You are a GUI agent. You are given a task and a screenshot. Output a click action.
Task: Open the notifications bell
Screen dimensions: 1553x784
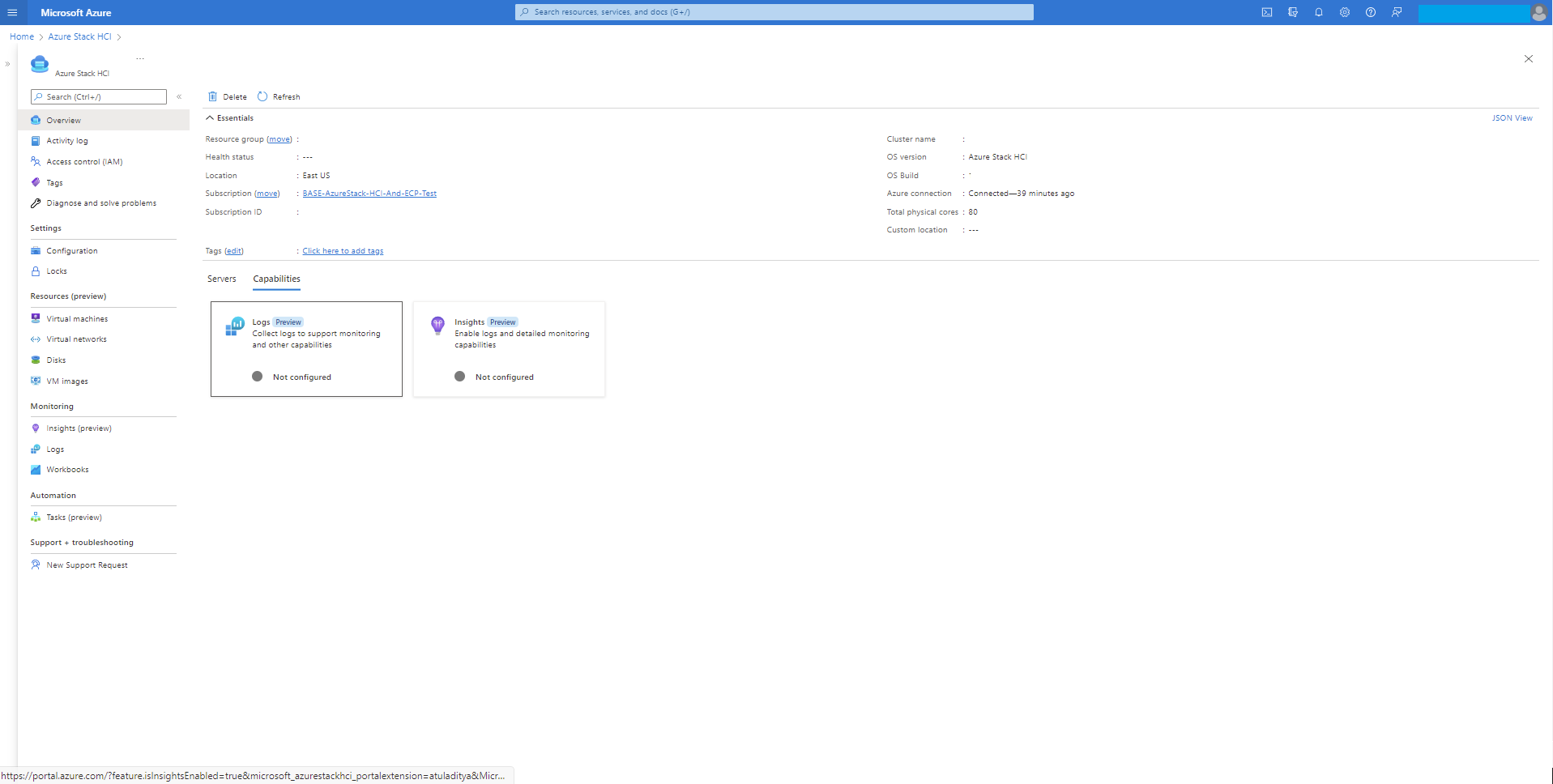coord(1319,12)
